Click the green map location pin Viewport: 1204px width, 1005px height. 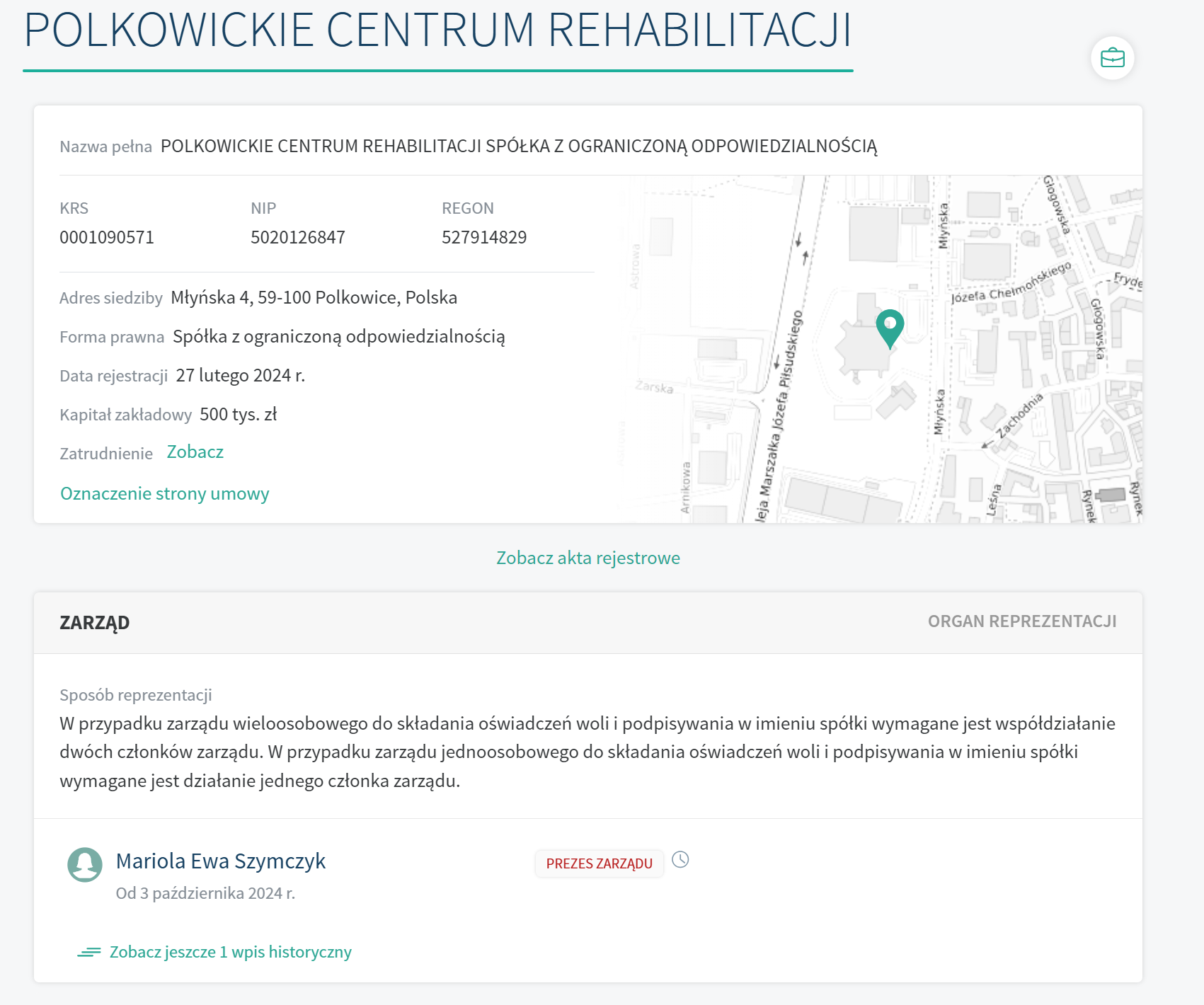click(890, 326)
